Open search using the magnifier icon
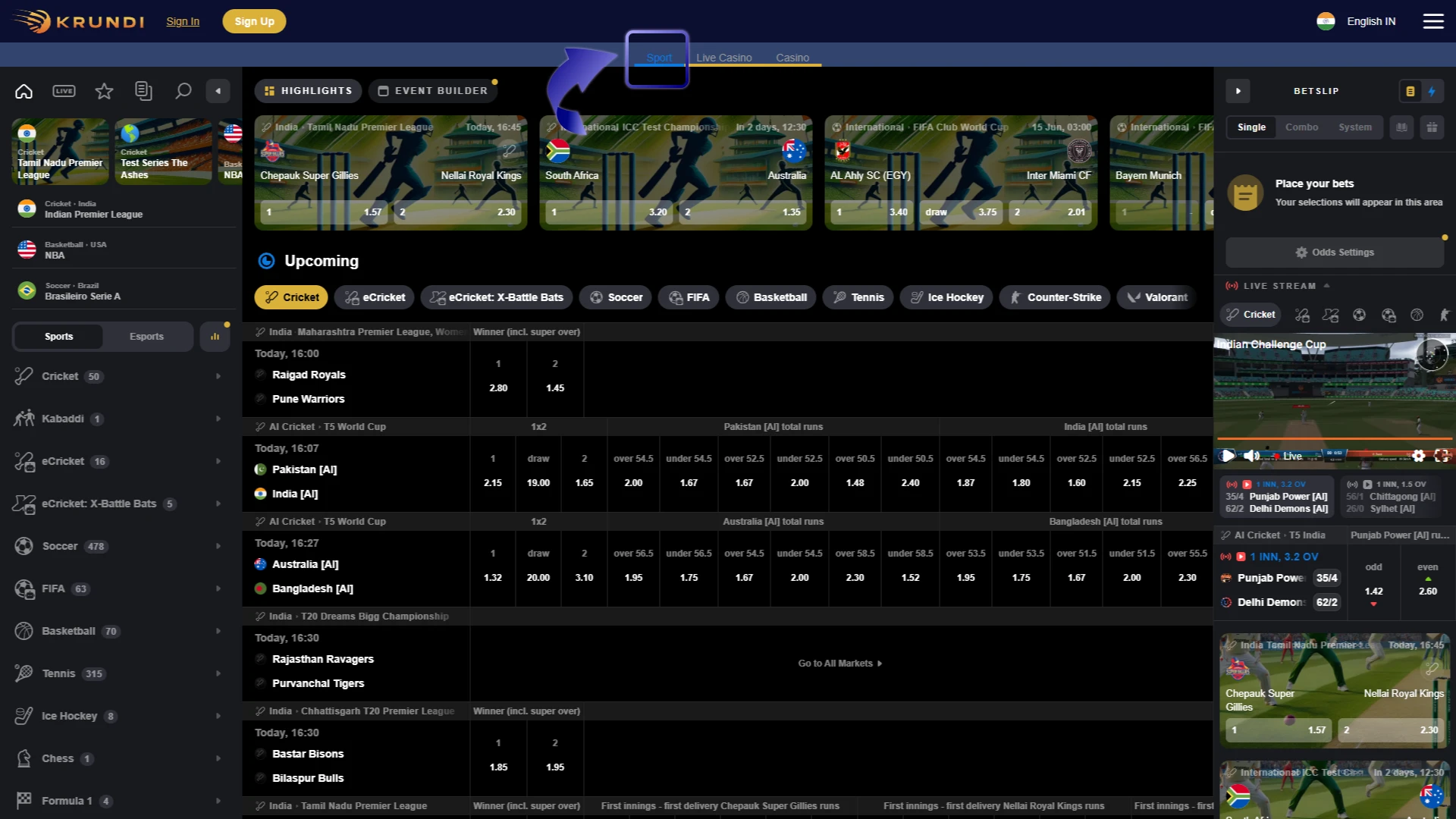The image size is (1456, 819). (183, 90)
